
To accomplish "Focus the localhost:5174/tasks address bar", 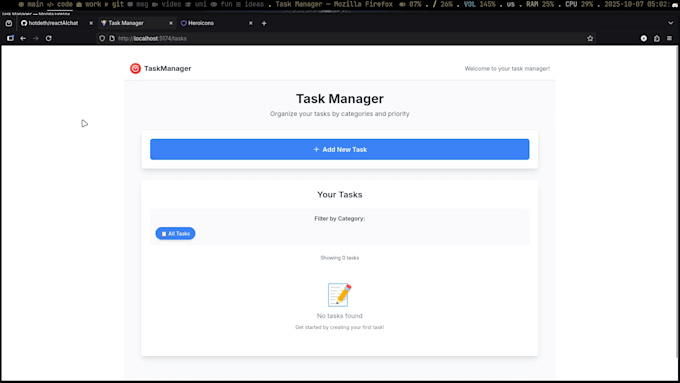I will pyautogui.click(x=347, y=38).
